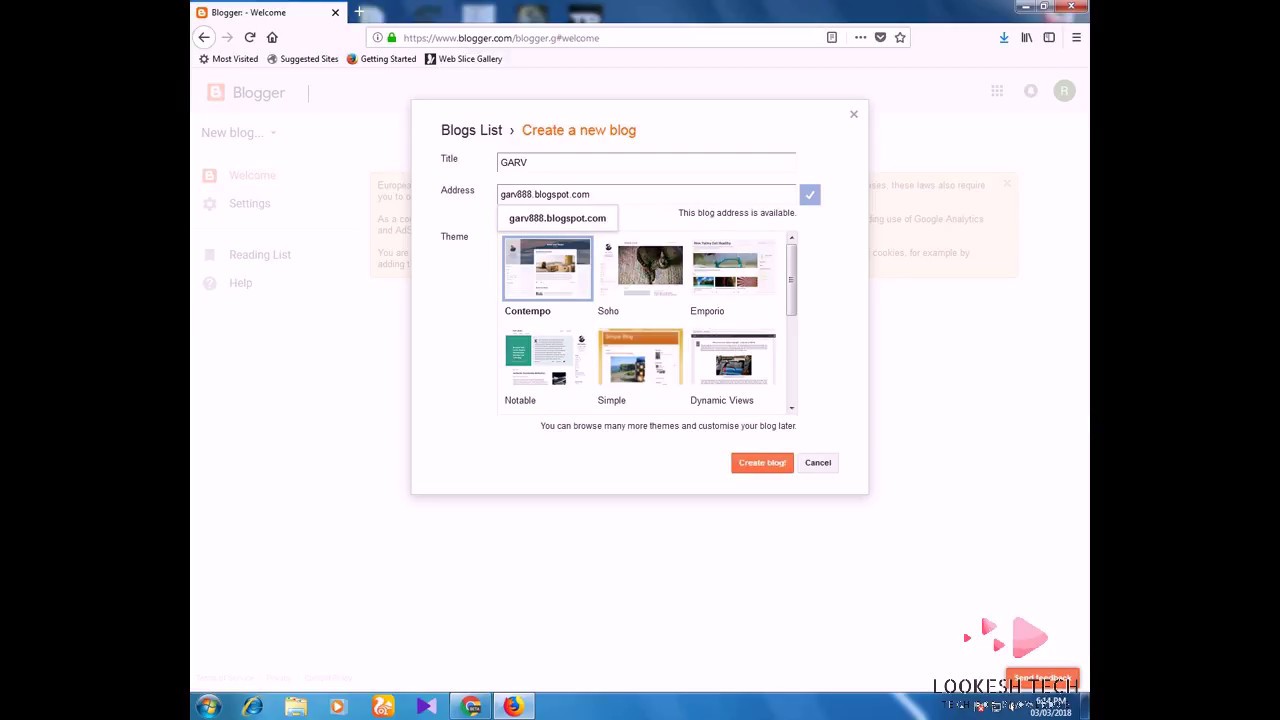Open Windows Explorer folder in the taskbar

click(296, 707)
